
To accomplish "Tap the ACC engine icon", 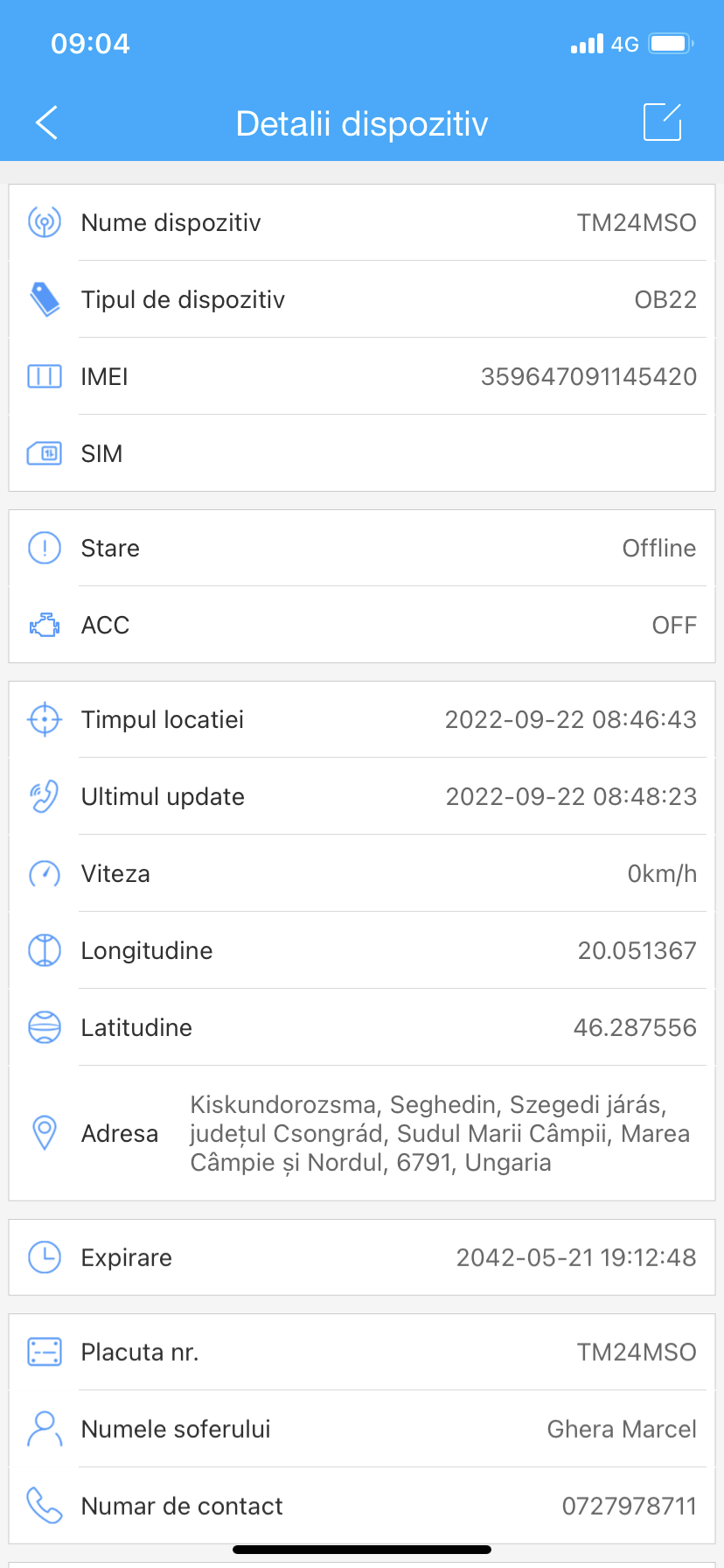I will pos(45,625).
